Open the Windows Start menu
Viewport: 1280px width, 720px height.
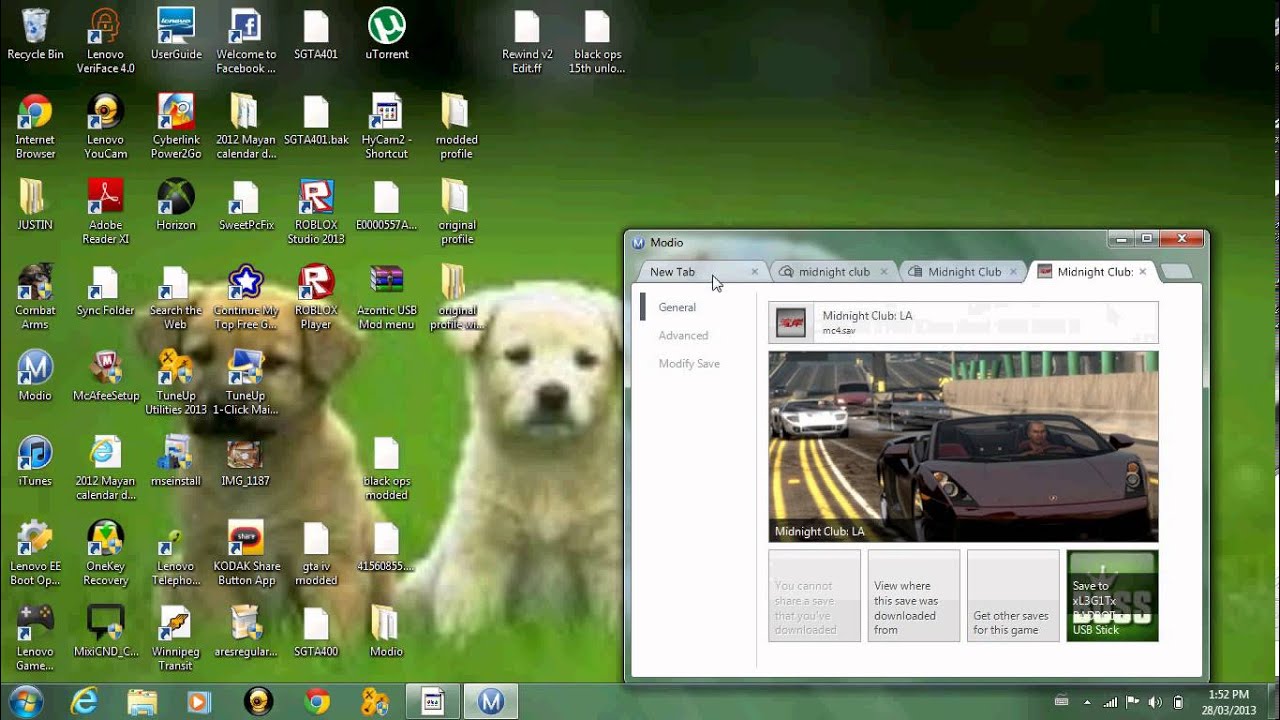point(24,701)
